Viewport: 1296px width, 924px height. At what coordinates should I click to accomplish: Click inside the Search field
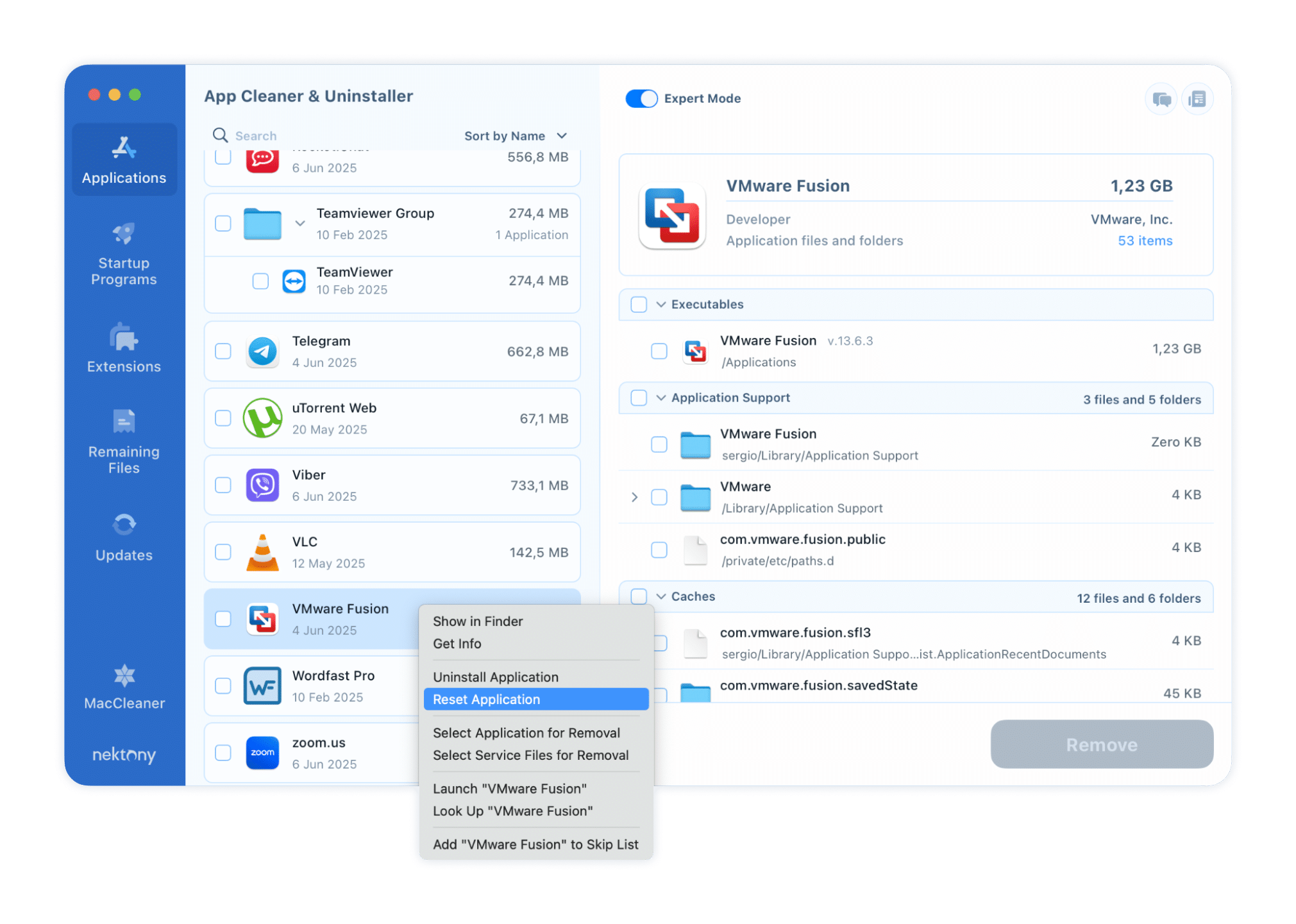[289, 135]
